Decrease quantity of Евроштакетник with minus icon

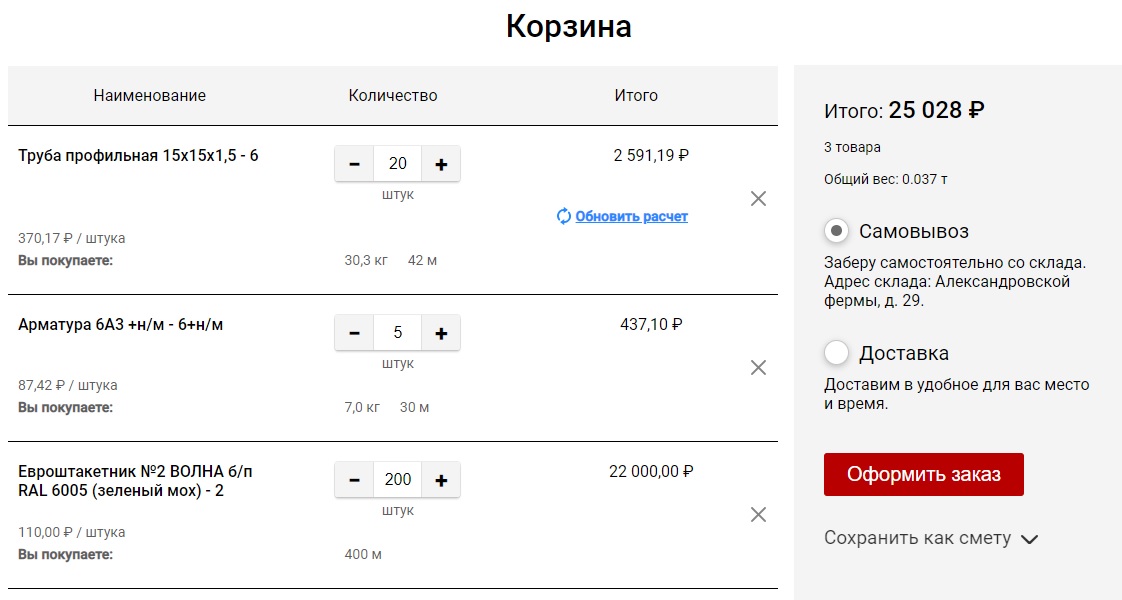pos(355,479)
